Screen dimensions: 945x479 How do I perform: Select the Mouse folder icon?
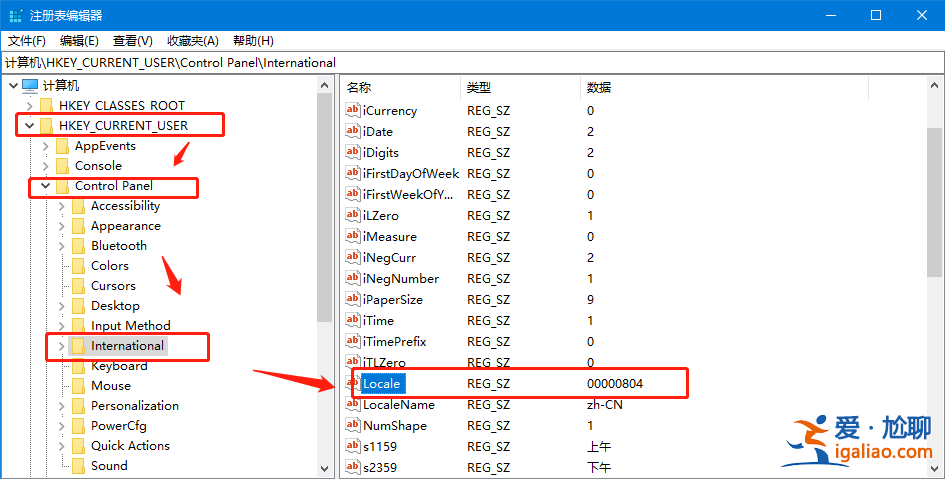tap(78, 386)
